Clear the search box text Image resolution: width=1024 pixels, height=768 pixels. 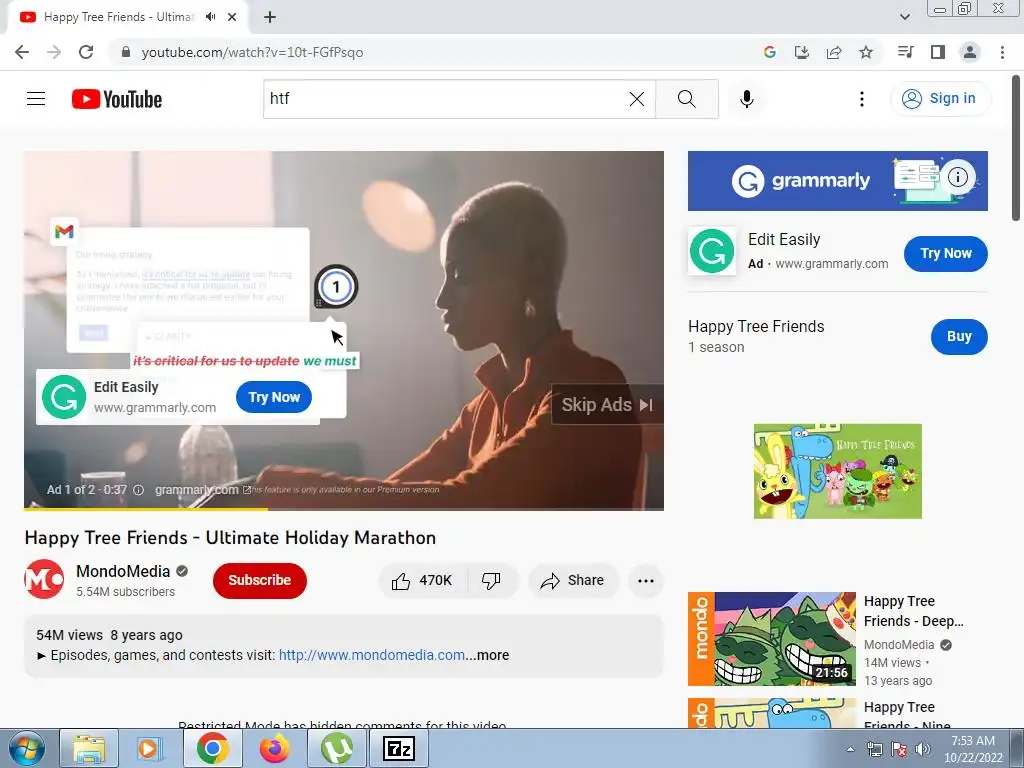[x=637, y=99]
